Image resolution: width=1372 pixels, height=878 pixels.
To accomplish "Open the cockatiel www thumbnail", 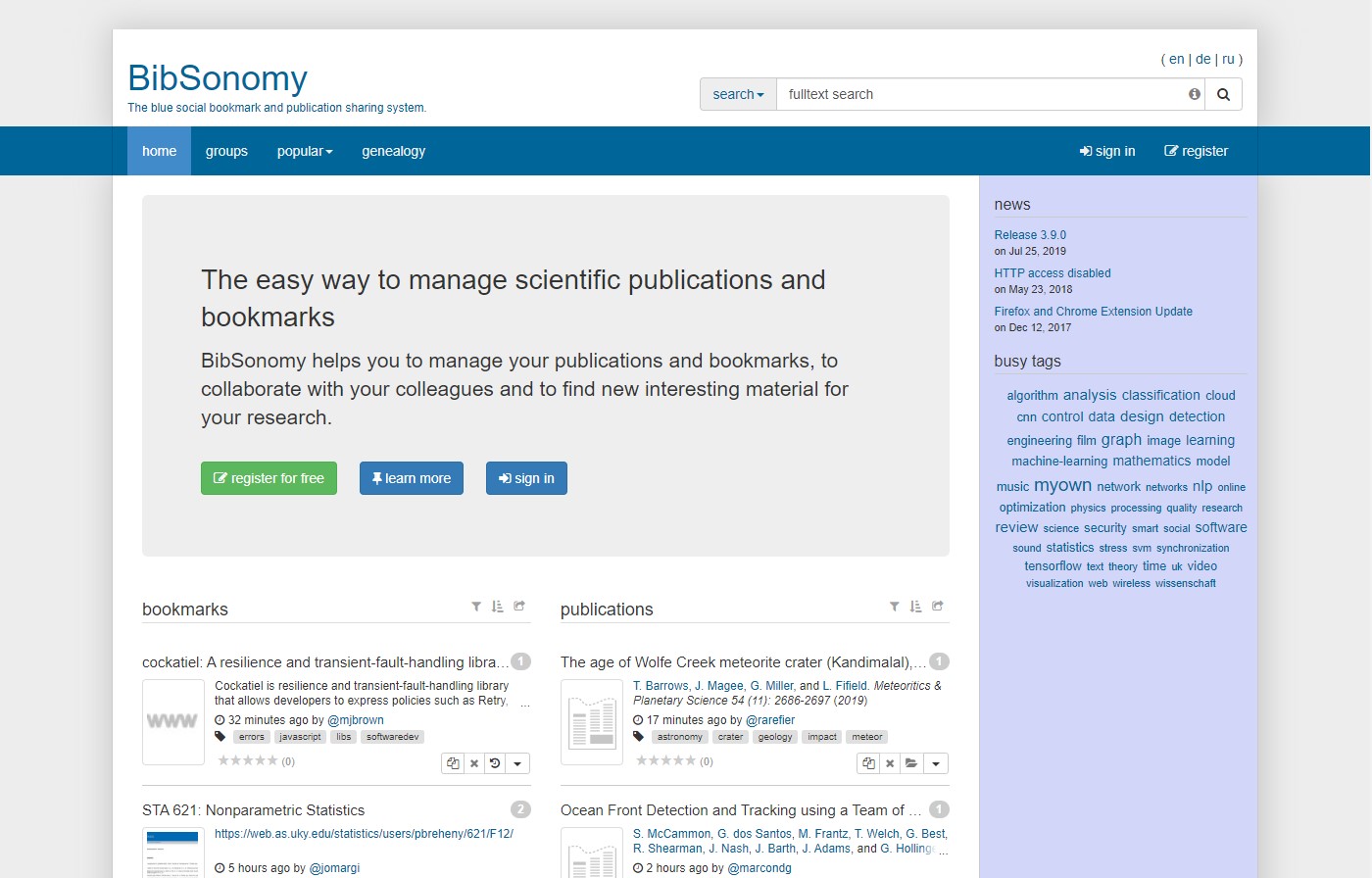I will pyautogui.click(x=173, y=722).
